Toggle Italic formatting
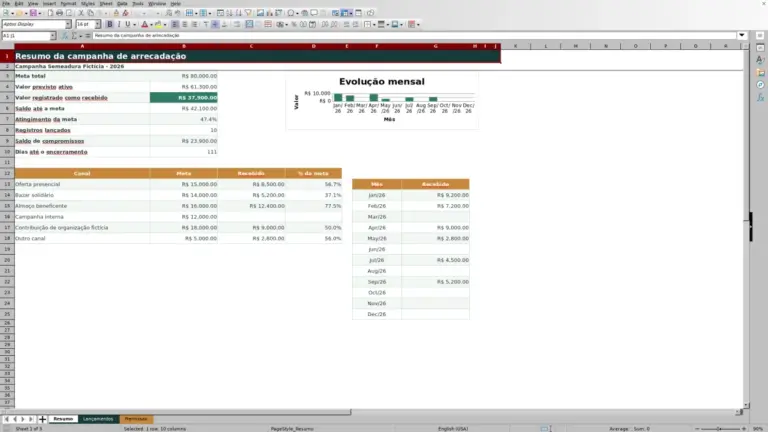This screenshot has width=768, height=432. [x=119, y=24]
